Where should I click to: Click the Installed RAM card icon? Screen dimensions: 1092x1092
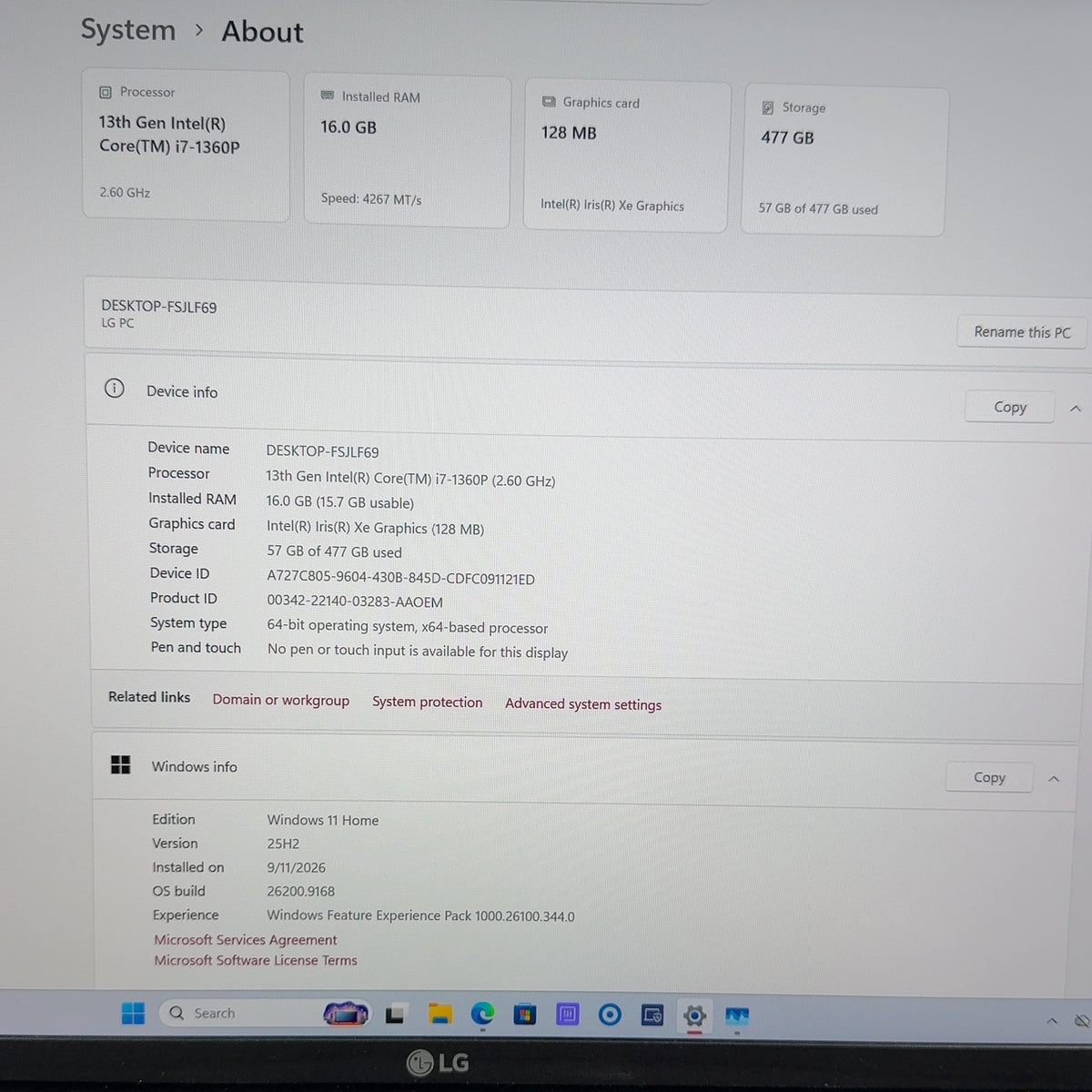(x=328, y=96)
